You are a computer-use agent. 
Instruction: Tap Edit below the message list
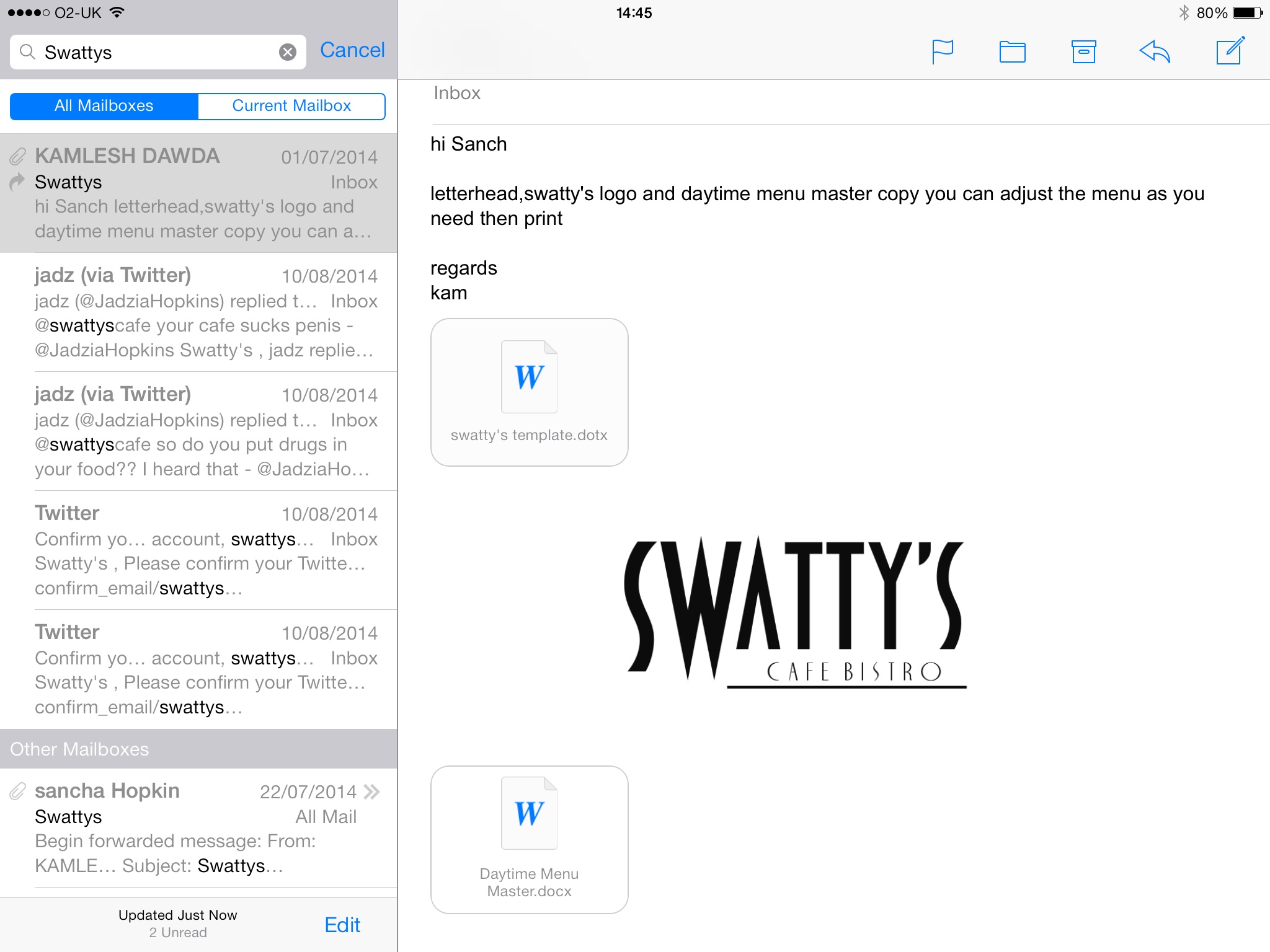342,925
